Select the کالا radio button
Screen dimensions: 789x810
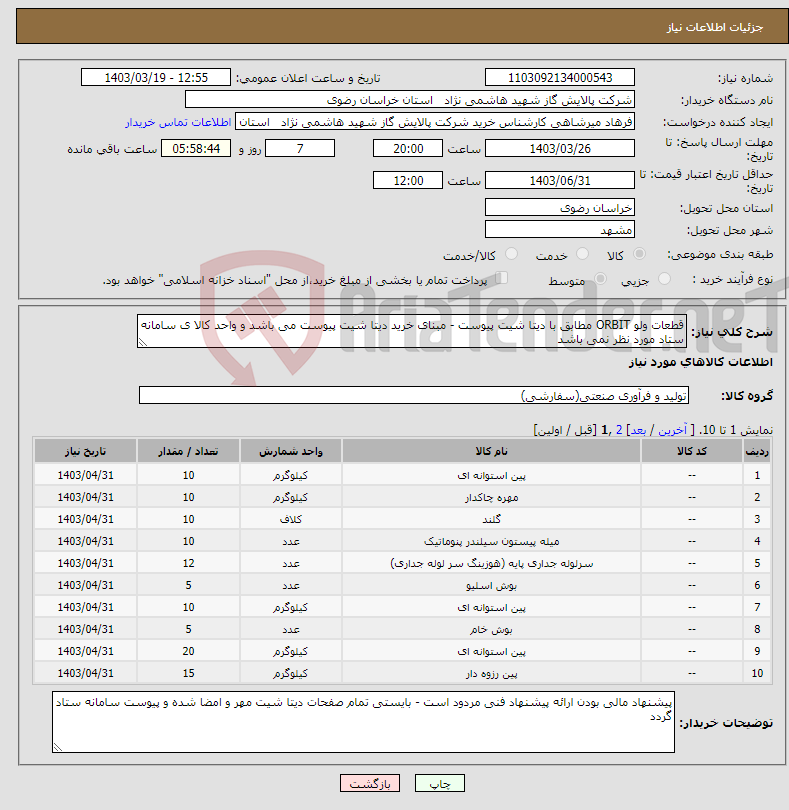point(639,254)
